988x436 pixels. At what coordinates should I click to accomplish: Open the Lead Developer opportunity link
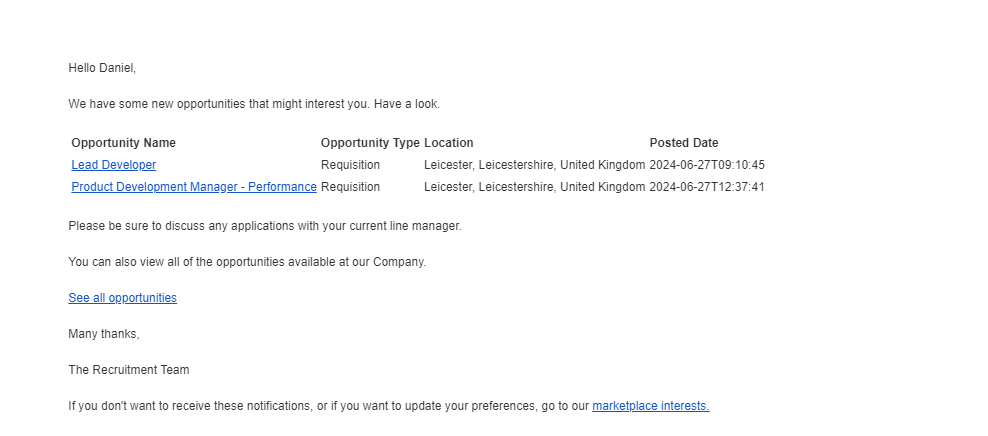(x=113, y=165)
